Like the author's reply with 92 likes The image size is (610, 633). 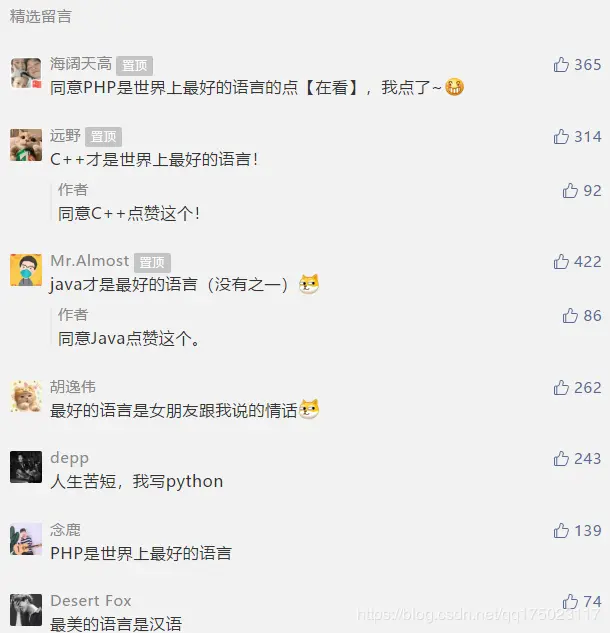[x=570, y=191]
